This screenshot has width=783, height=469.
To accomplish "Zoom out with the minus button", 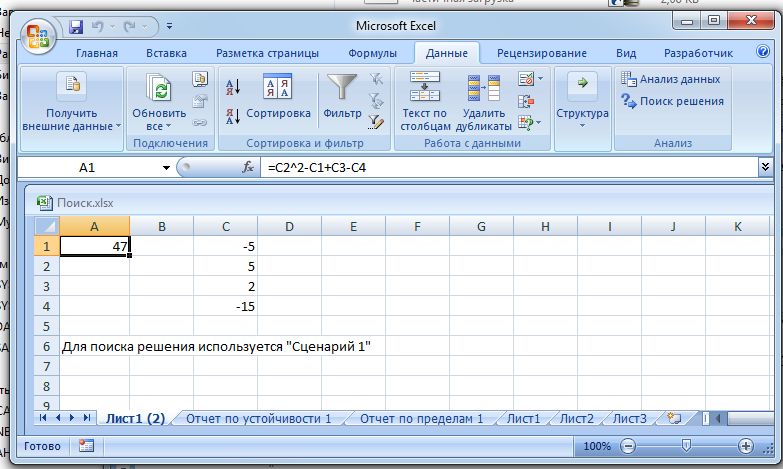I will tap(628, 446).
